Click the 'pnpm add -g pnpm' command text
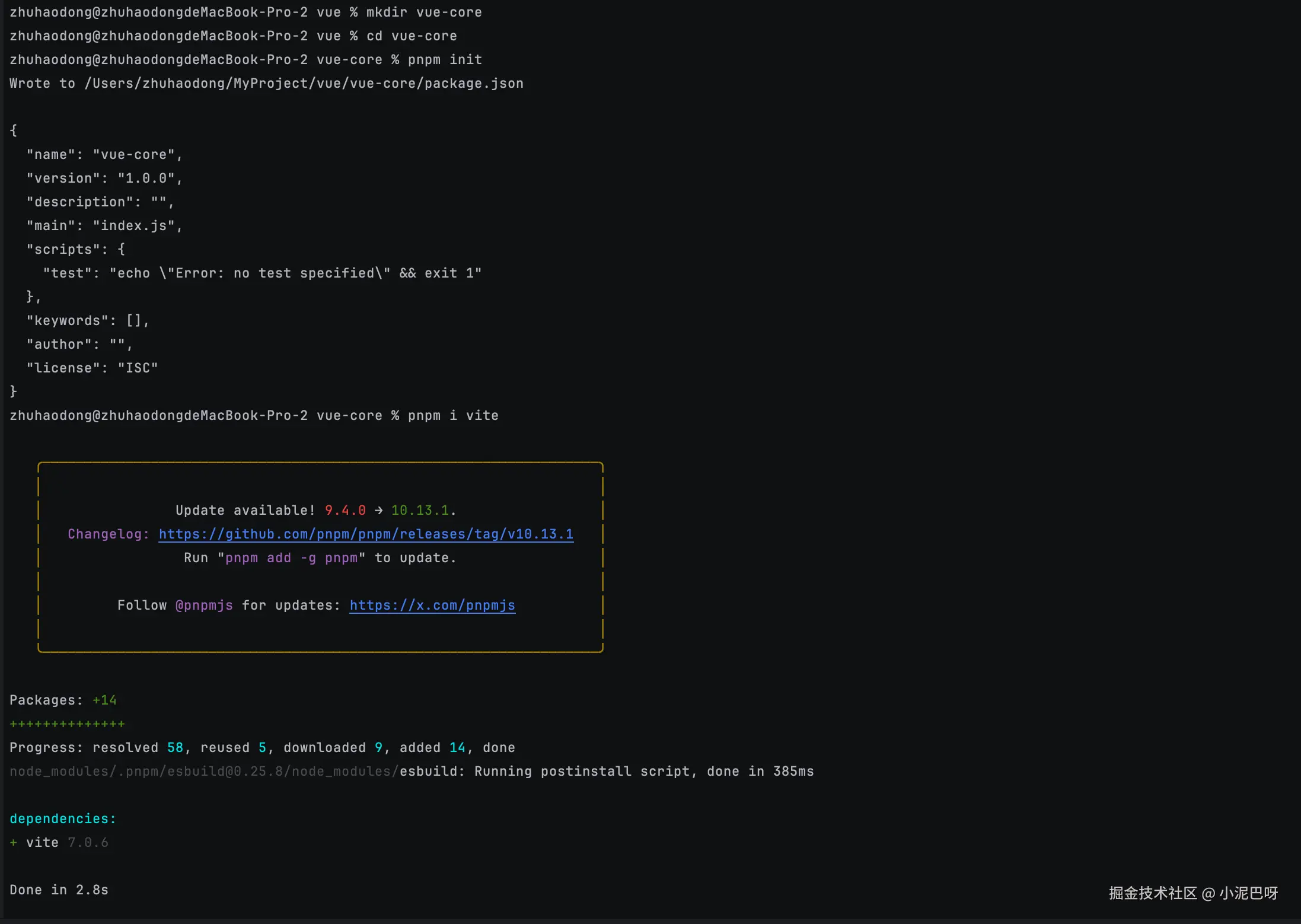1301x924 pixels. 291,557
